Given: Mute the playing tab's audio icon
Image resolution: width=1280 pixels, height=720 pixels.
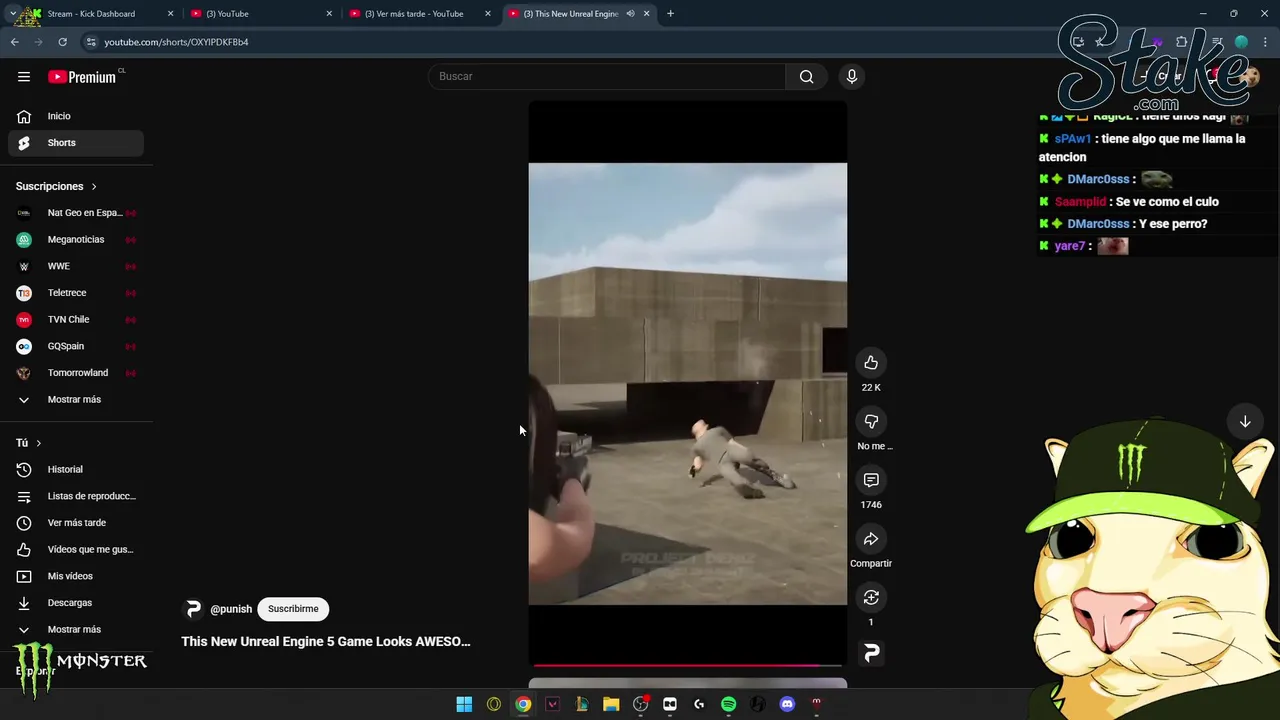Looking at the screenshot, I should pos(630,14).
